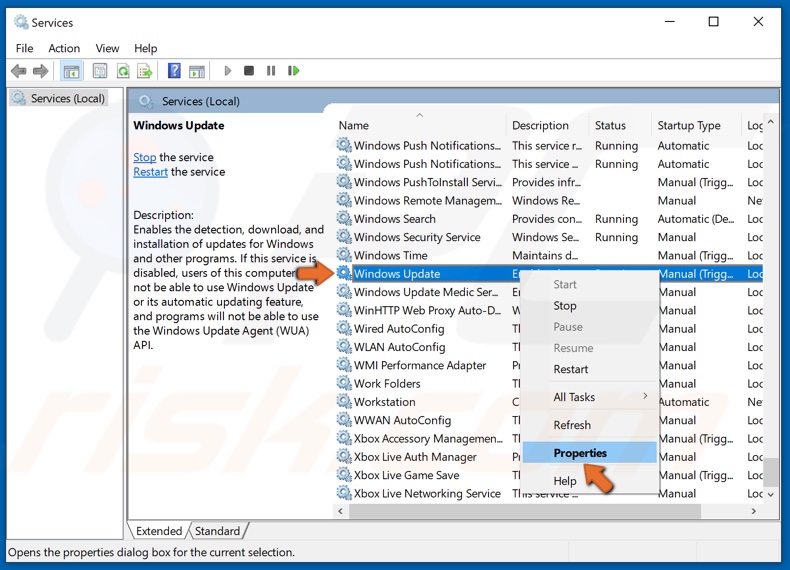Screen dimensions: 790x570
Task: Click the Start Service play icon
Action: [x=227, y=71]
